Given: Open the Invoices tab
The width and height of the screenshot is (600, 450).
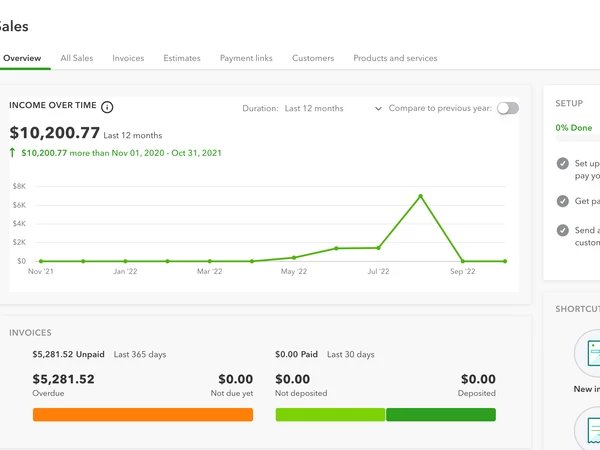Looking at the screenshot, I should [x=128, y=58].
